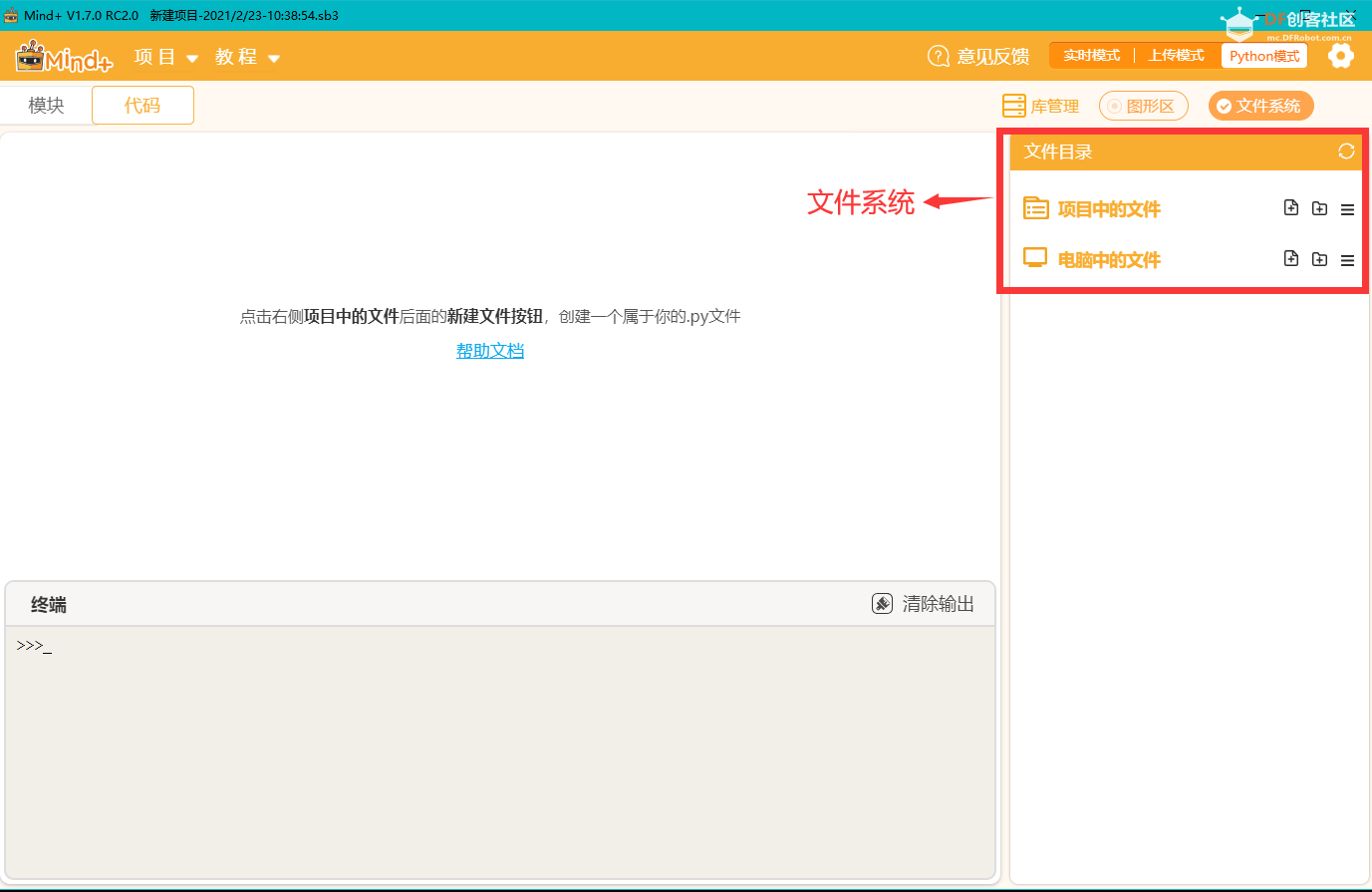
Task: Click the 库管理 stack icon
Action: pos(1013,106)
